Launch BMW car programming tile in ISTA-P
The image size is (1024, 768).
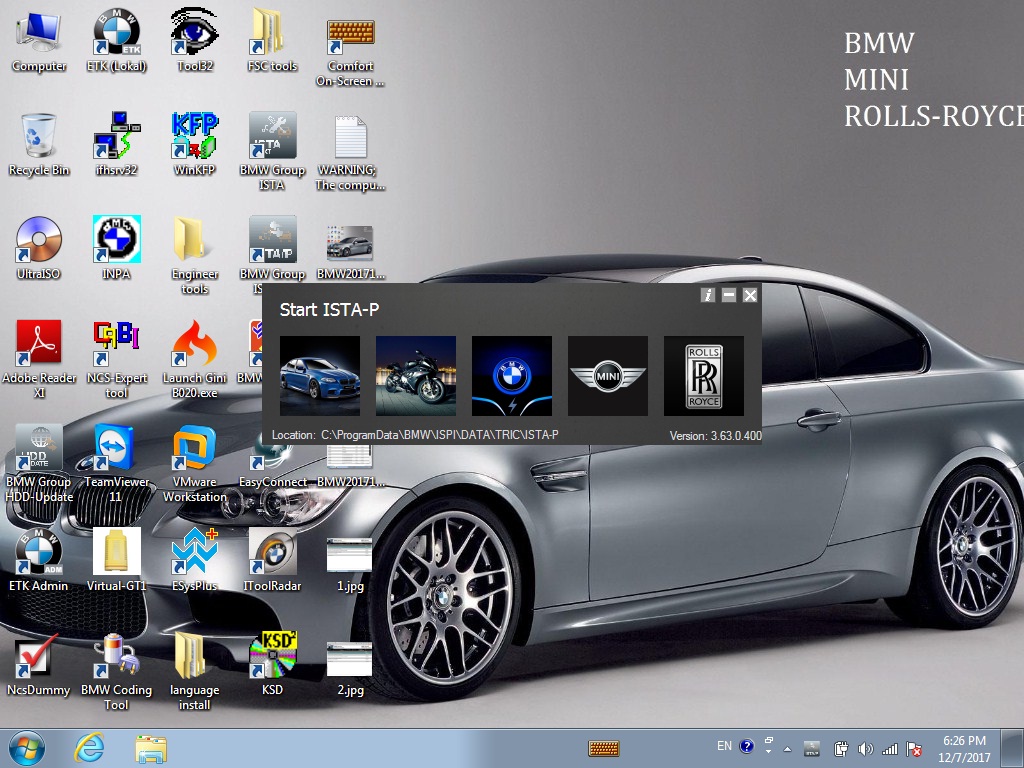click(x=319, y=376)
